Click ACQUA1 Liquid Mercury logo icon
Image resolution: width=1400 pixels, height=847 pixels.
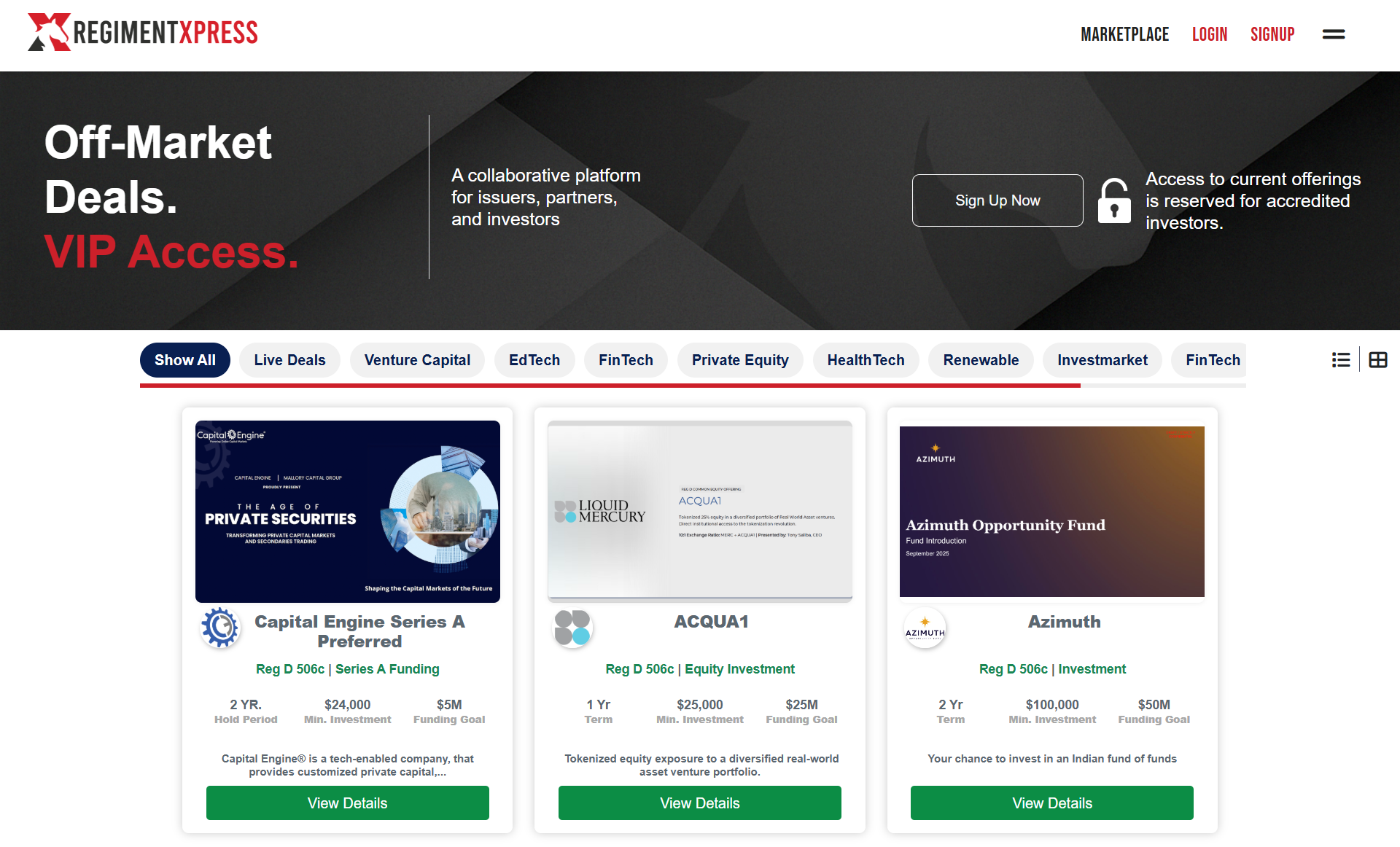pyautogui.click(x=573, y=628)
